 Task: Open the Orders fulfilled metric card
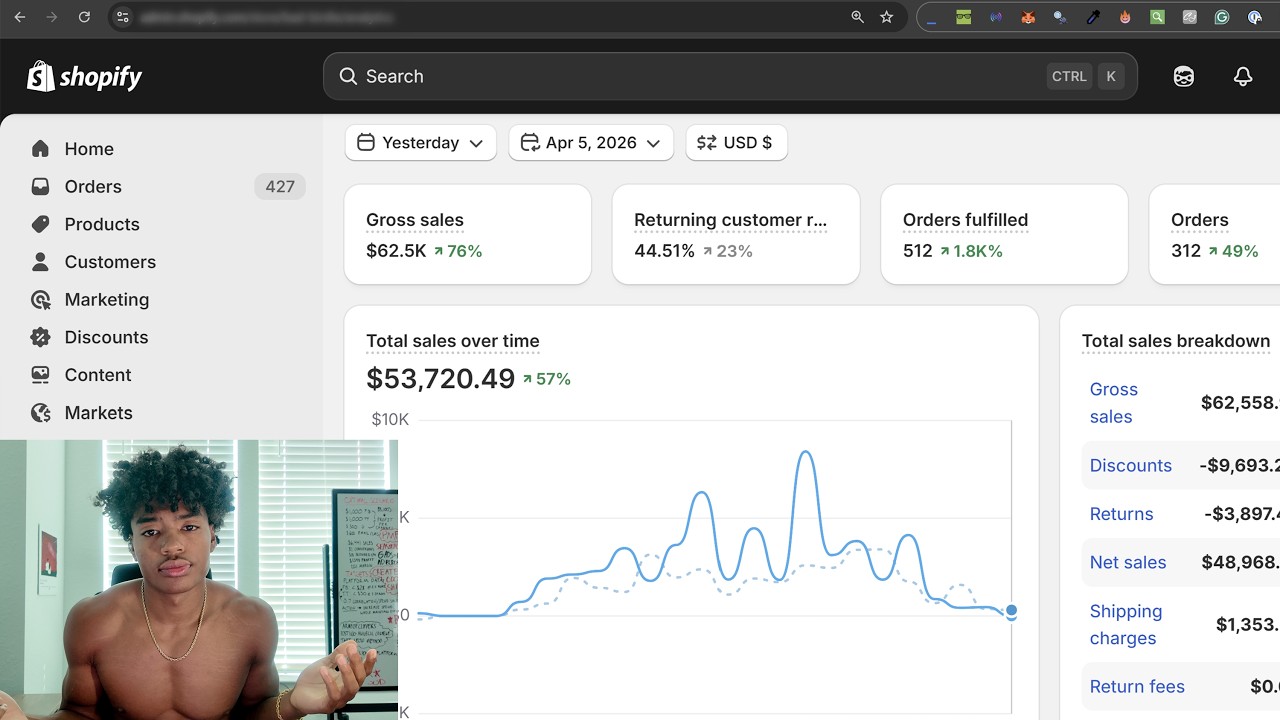click(1004, 234)
